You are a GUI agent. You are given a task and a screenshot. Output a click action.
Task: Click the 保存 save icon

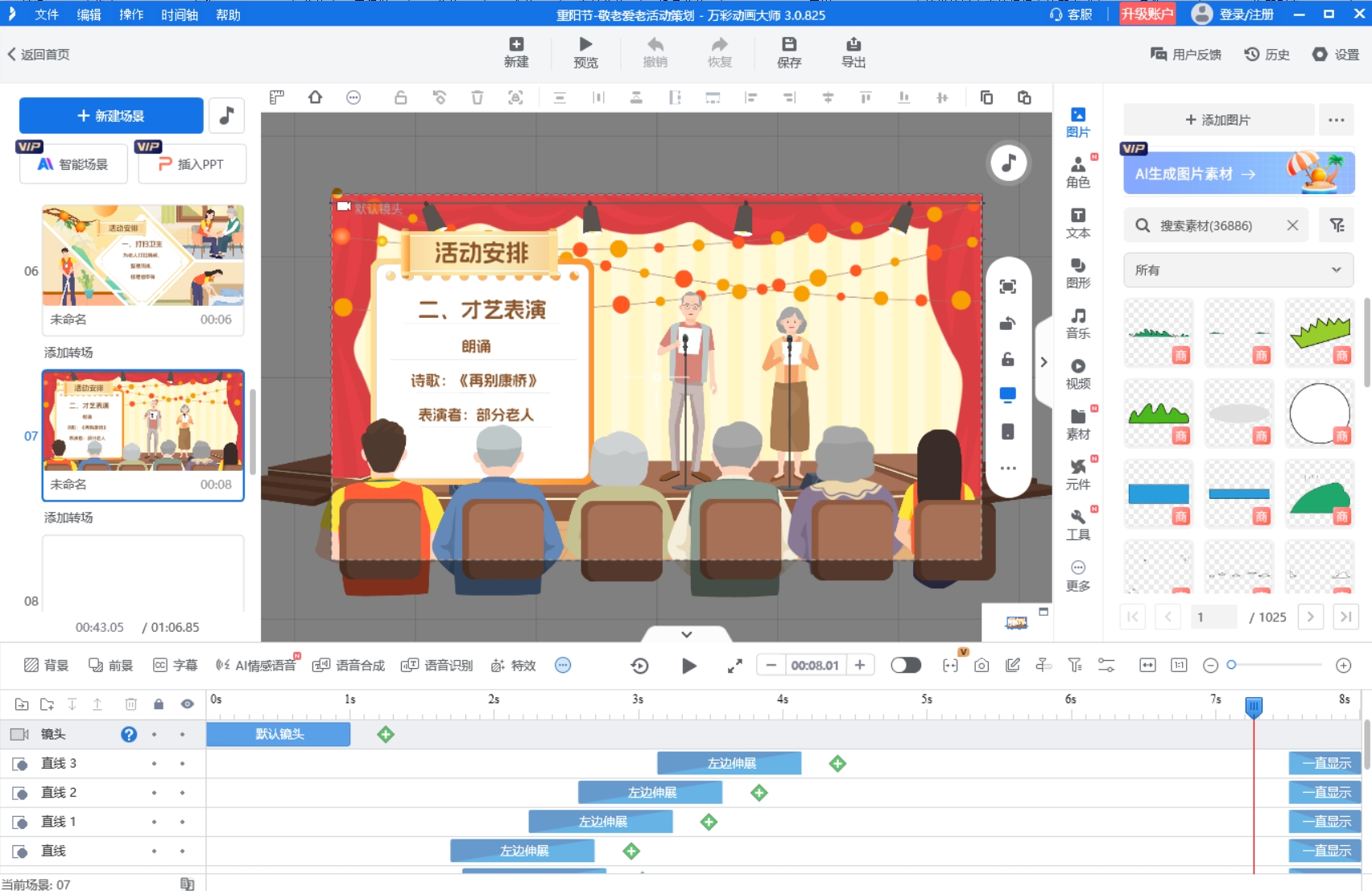789,52
